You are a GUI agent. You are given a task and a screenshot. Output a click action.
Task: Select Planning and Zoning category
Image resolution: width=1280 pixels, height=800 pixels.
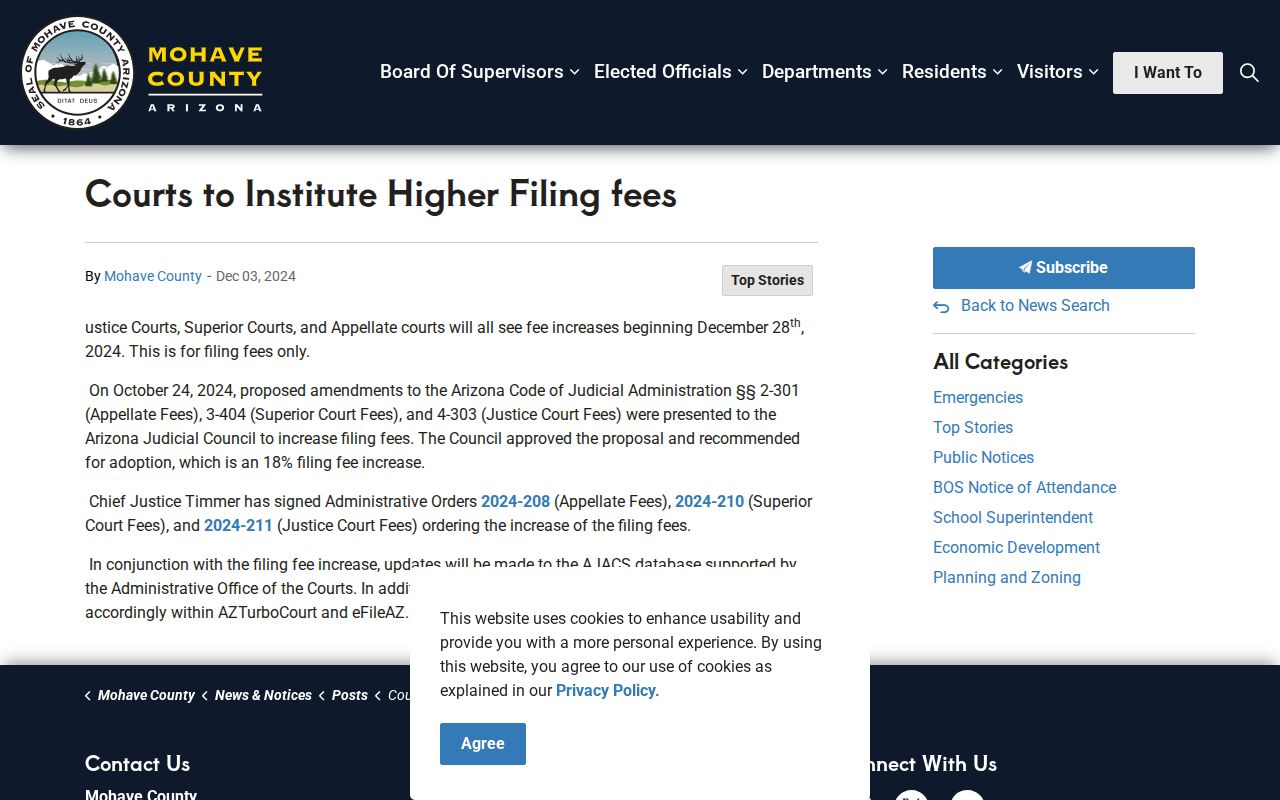1007,577
